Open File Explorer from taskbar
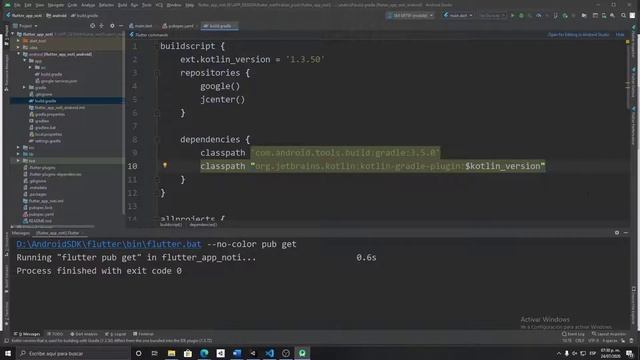The width and height of the screenshot is (640, 360). 171,353
